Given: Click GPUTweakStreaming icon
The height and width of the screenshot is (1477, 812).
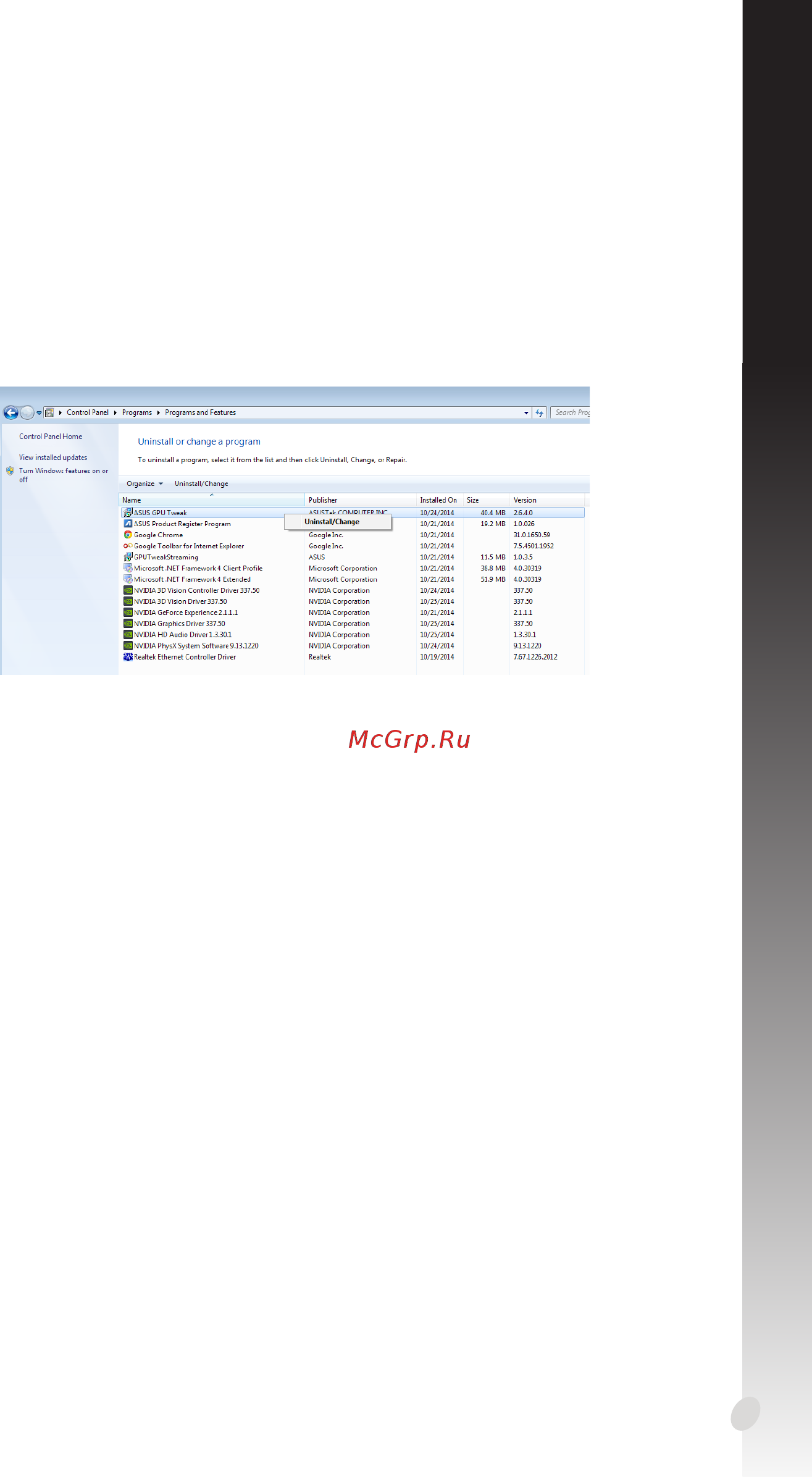Looking at the screenshot, I should [128, 557].
